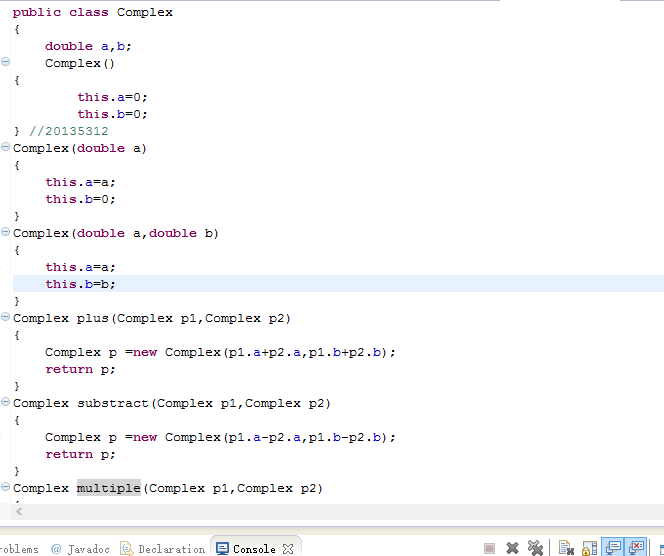The image size is (664, 556).
Task: Click the highlighted word multiple
Action: click(108, 488)
